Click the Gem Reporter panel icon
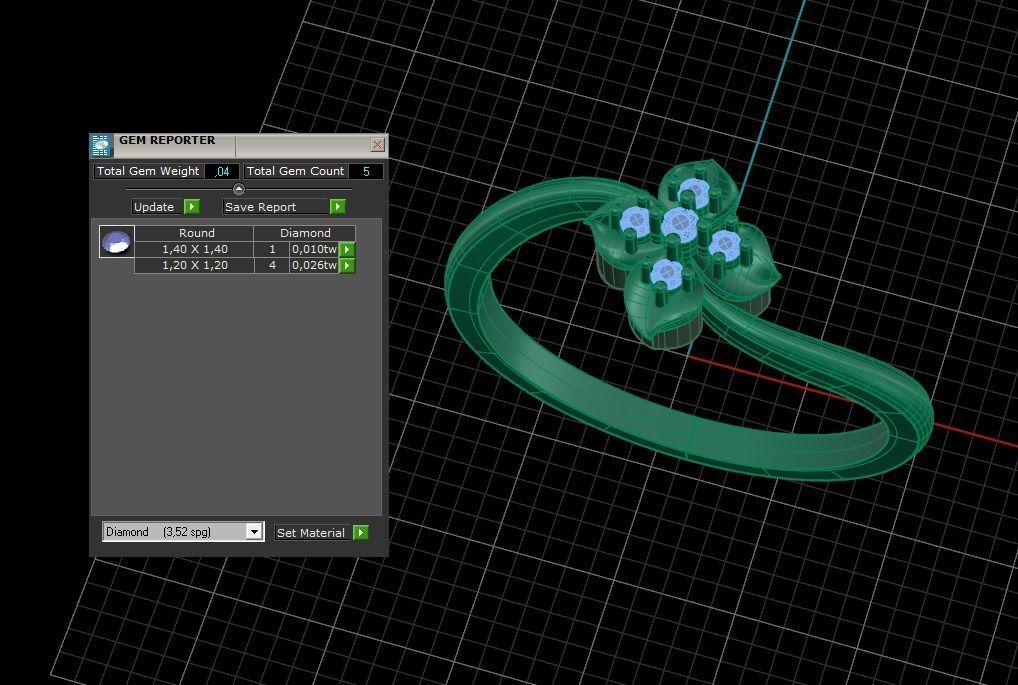The height and width of the screenshot is (685, 1018). click(101, 146)
